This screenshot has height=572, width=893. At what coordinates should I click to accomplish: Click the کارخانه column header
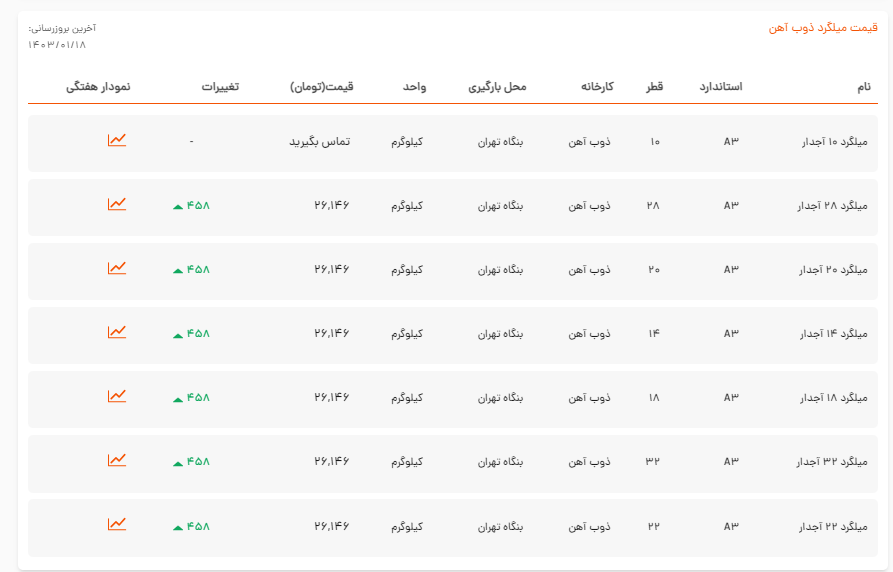point(597,87)
